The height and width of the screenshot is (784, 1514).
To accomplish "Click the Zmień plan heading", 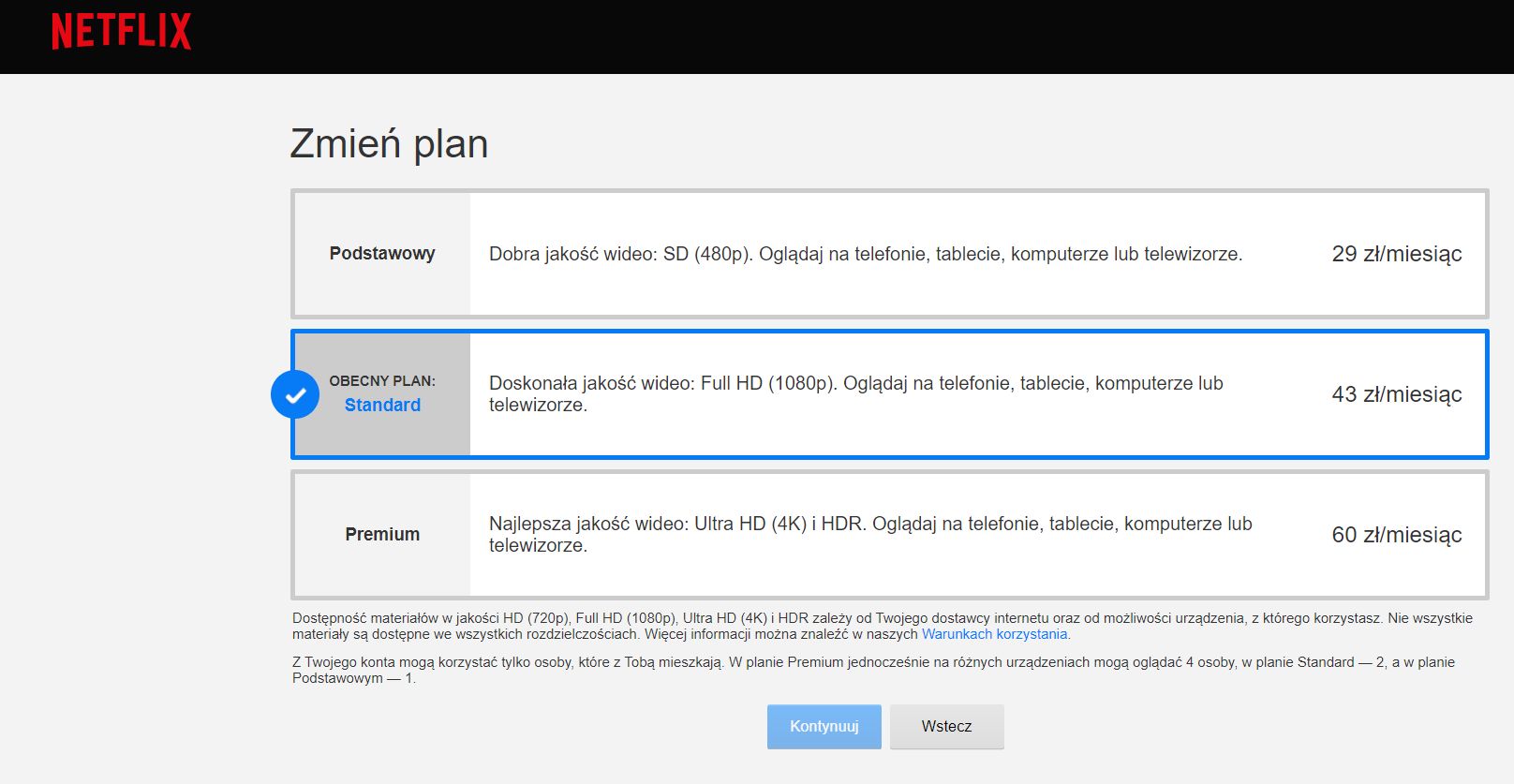I will tap(389, 144).
